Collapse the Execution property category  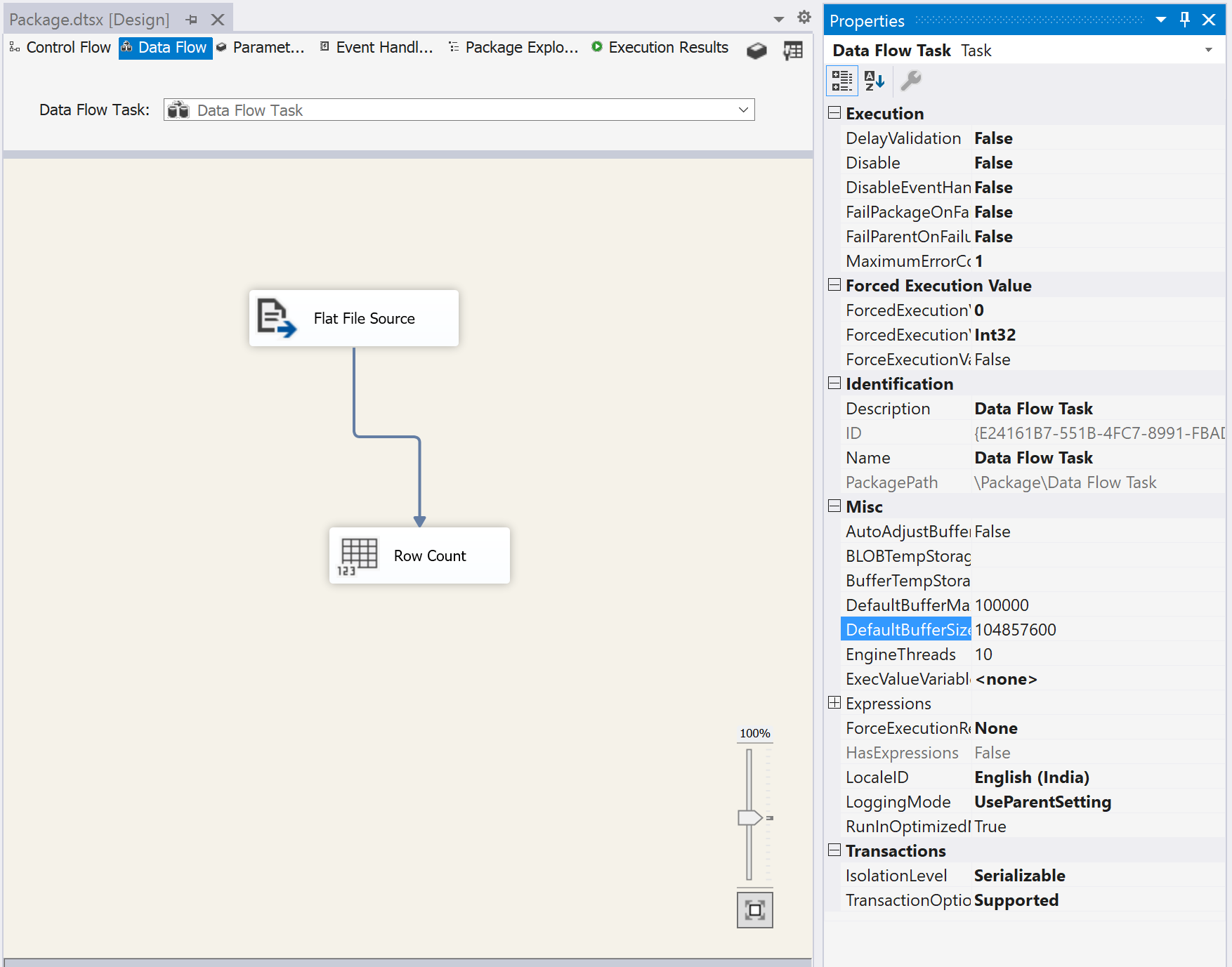click(834, 113)
